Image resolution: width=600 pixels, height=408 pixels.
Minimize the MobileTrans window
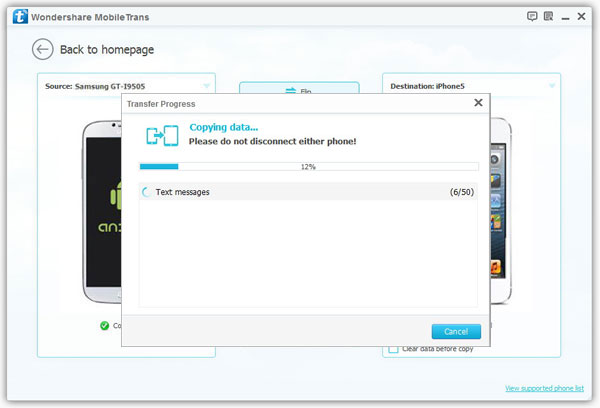click(x=565, y=18)
